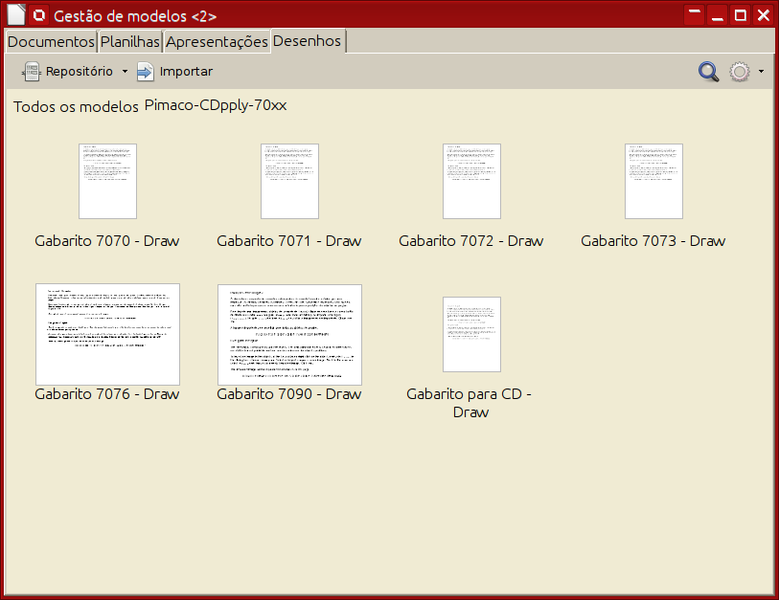779x600 pixels.
Task: Click the settings gear icon
Action: pyautogui.click(x=739, y=72)
